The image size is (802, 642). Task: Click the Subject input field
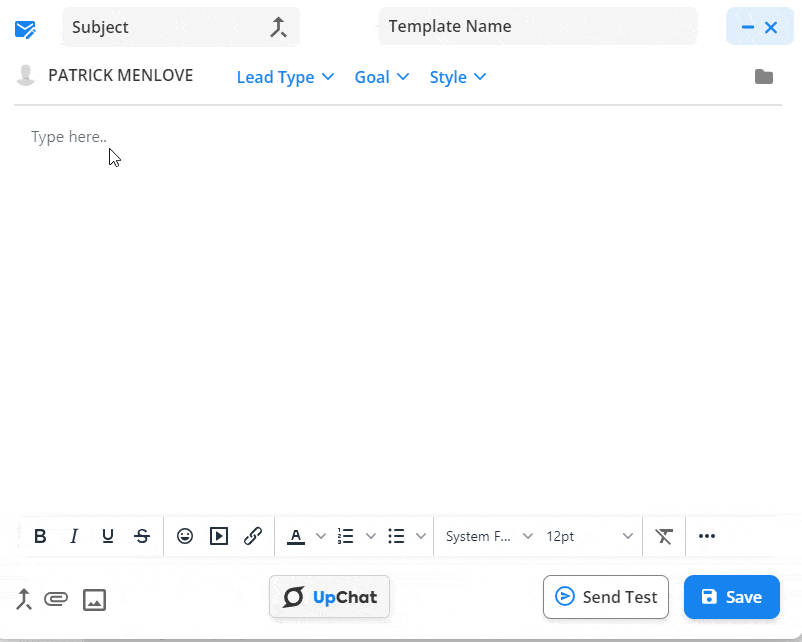[x=181, y=27]
